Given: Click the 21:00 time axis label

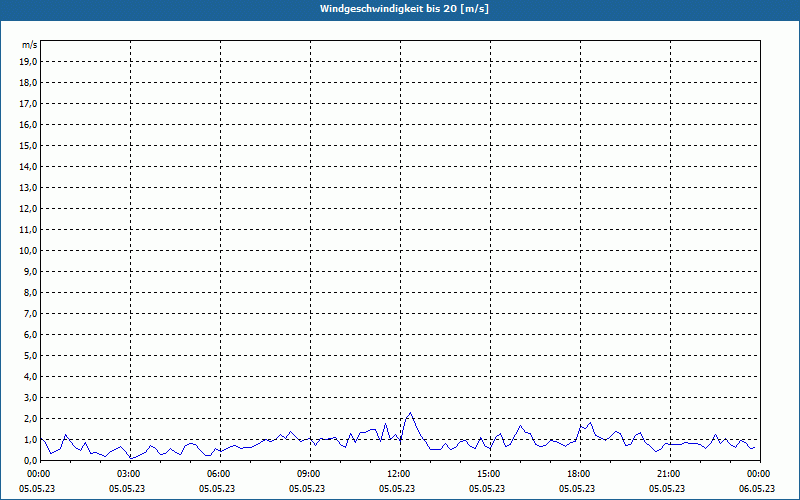Looking at the screenshot, I should [670, 474].
